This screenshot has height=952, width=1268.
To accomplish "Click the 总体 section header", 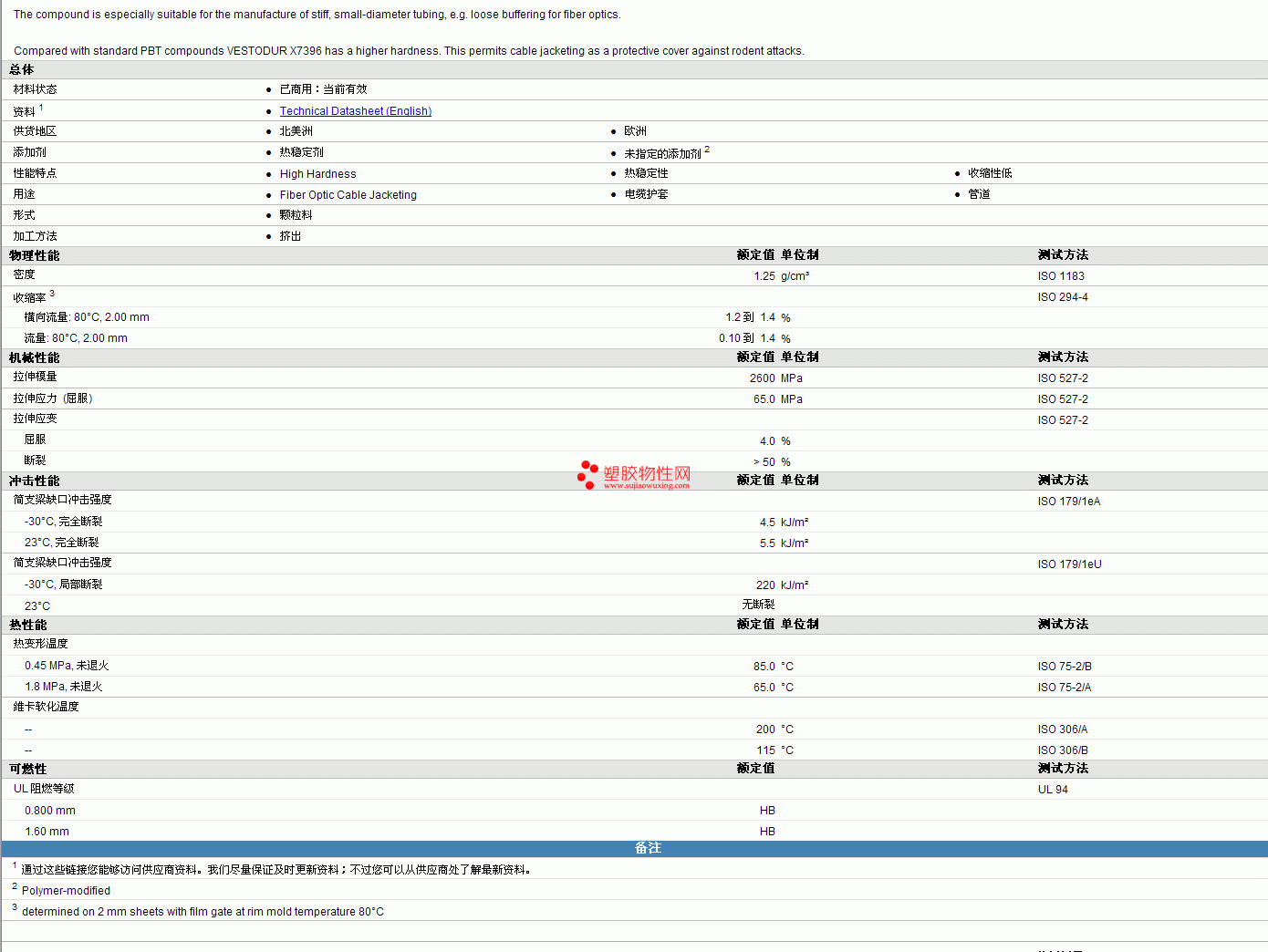I will point(22,70).
